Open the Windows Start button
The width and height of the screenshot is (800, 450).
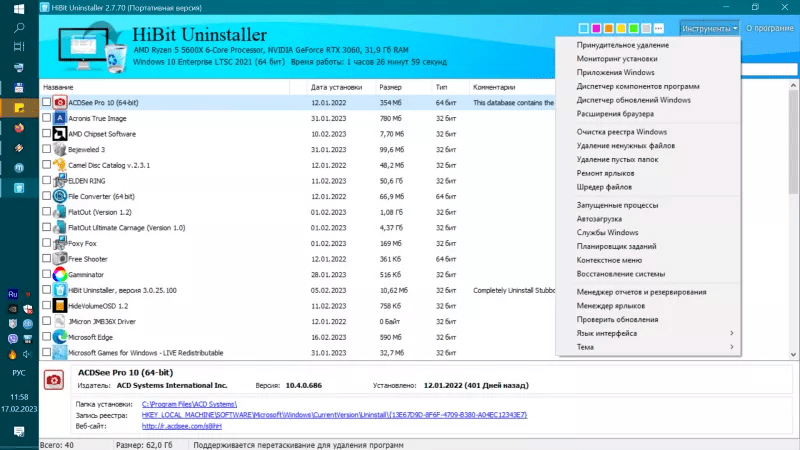click(19, 9)
